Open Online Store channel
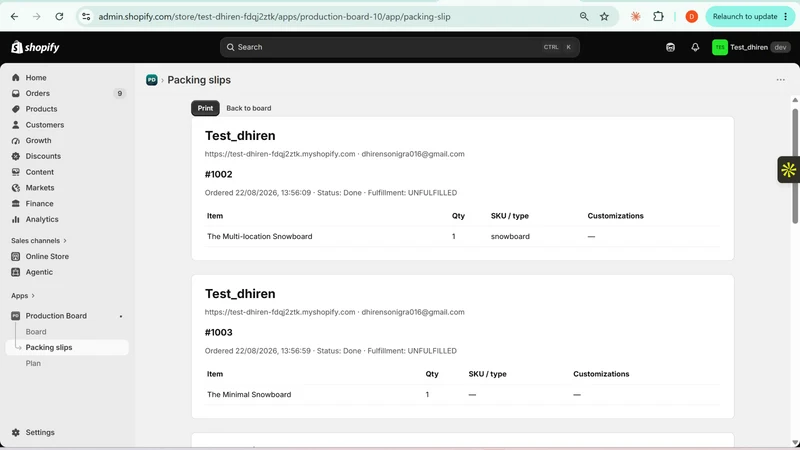 coord(47,257)
